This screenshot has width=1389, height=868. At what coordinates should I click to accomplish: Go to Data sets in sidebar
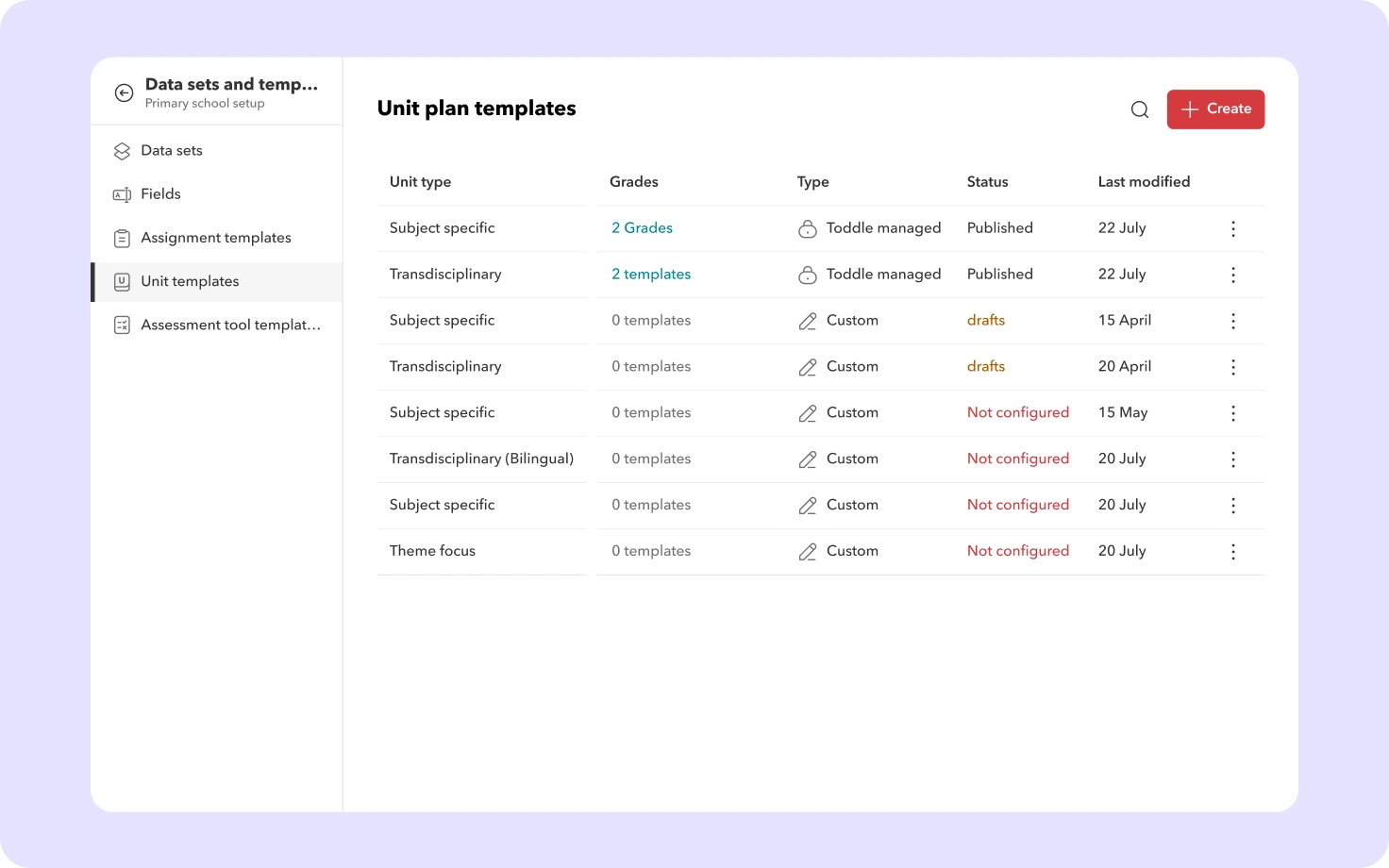click(x=217, y=151)
